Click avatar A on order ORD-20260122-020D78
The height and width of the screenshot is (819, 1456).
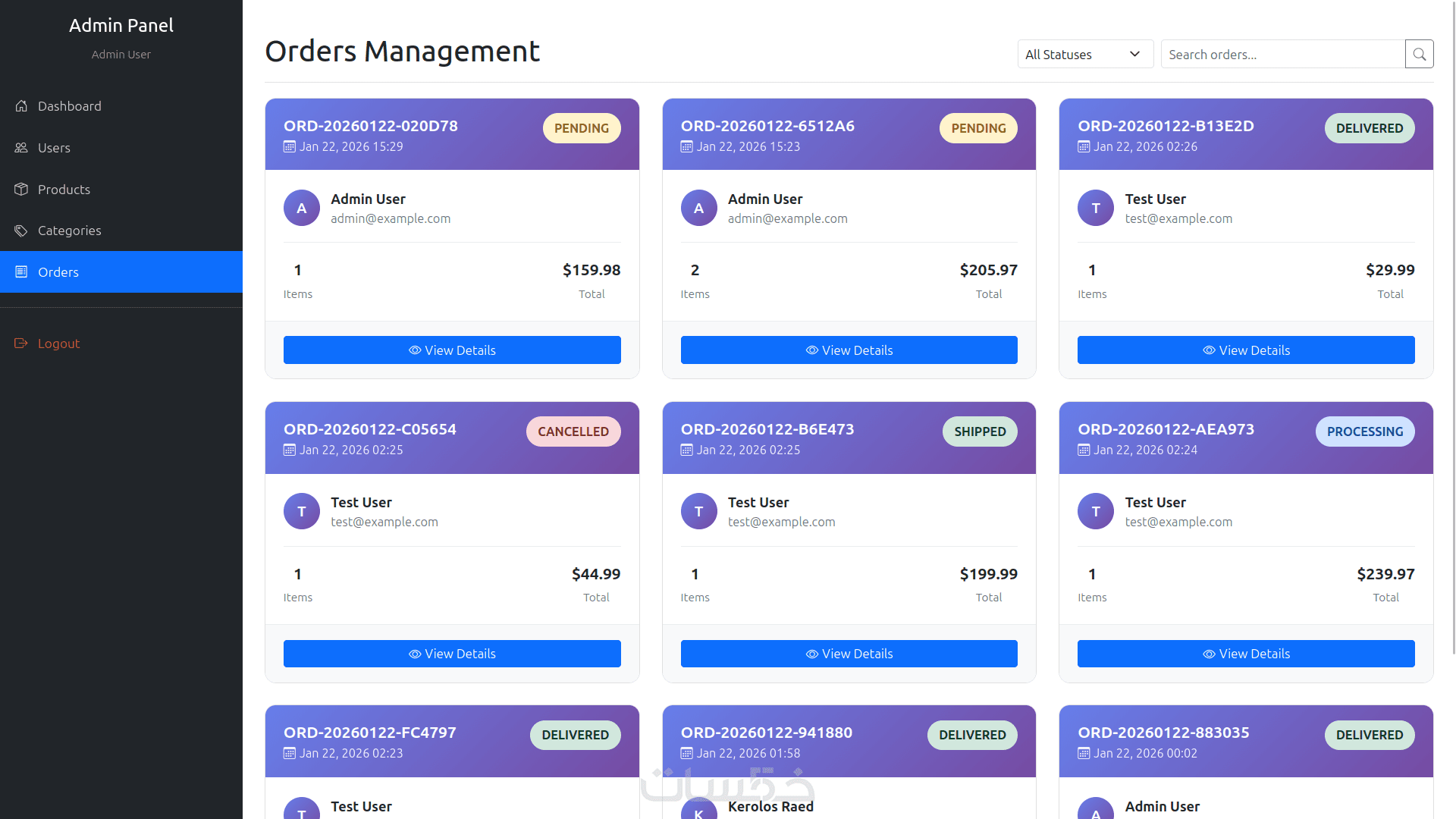click(x=302, y=208)
